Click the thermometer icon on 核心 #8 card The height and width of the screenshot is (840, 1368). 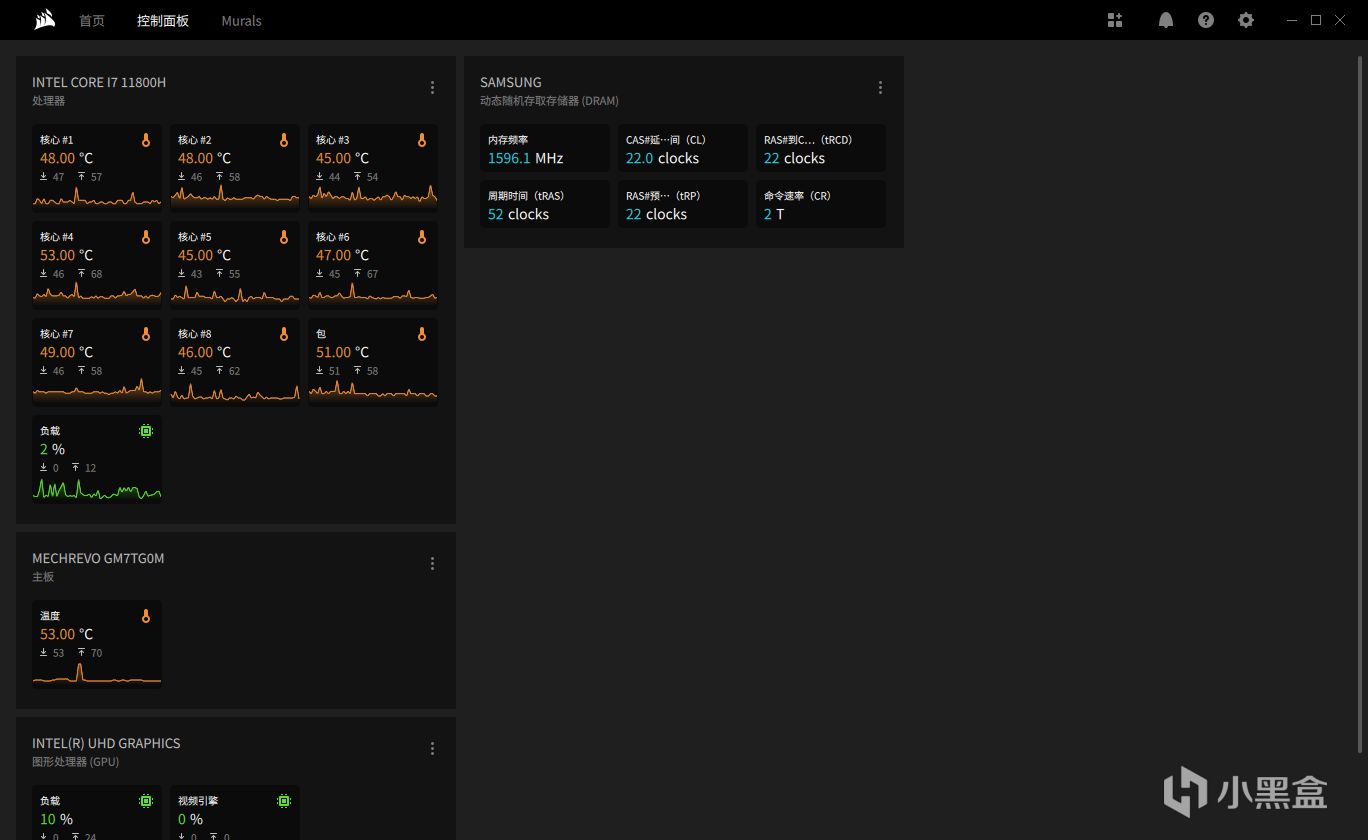[284, 334]
